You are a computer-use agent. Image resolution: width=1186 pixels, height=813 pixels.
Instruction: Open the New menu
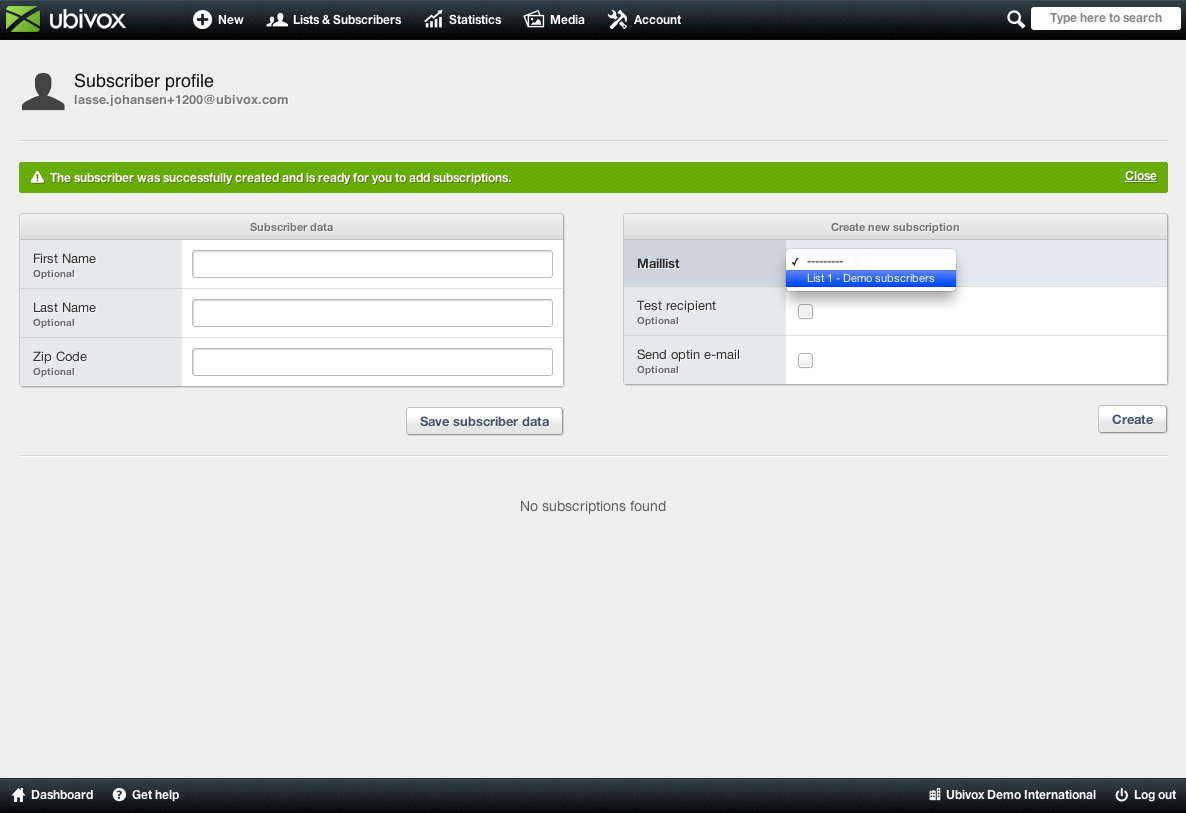pos(219,20)
